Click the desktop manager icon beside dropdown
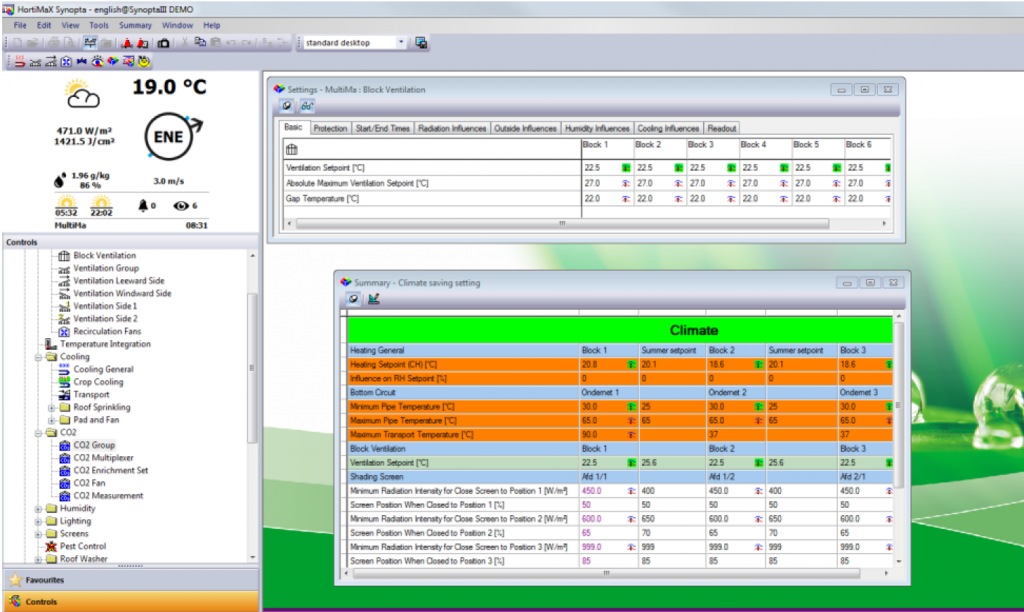 click(x=421, y=43)
